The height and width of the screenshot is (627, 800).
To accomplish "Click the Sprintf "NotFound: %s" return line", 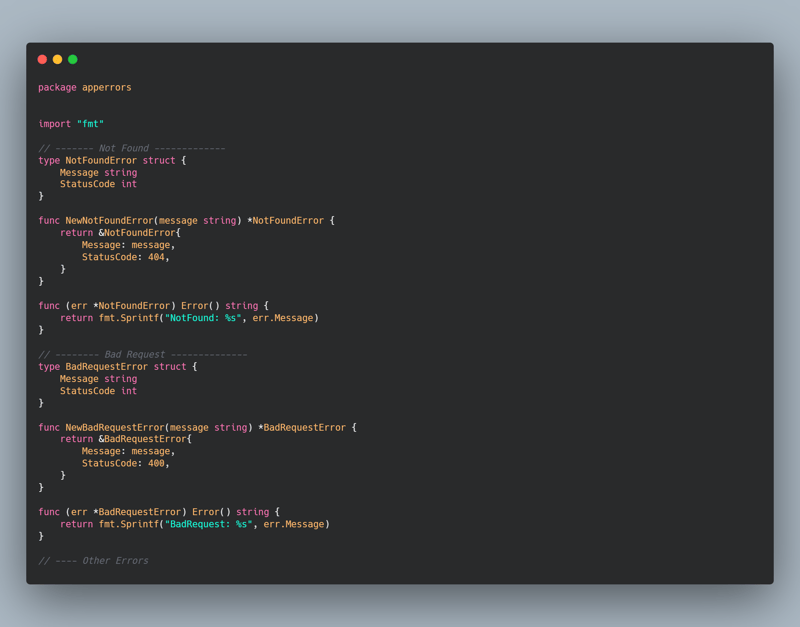I will 189,318.
